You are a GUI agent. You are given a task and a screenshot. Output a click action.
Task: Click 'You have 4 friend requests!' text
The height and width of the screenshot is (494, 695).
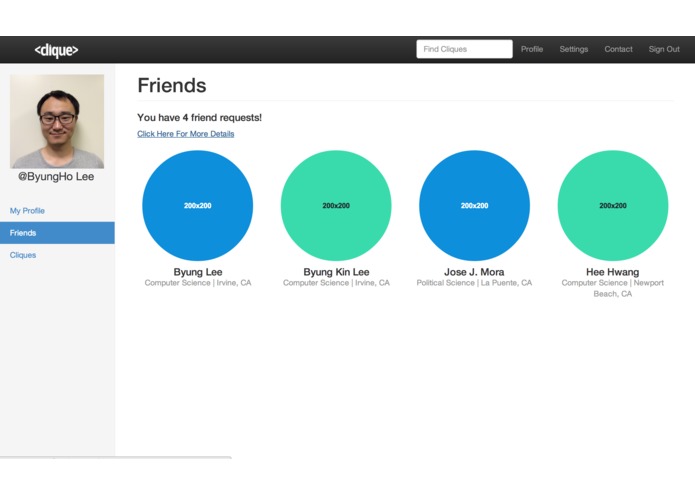tap(199, 117)
